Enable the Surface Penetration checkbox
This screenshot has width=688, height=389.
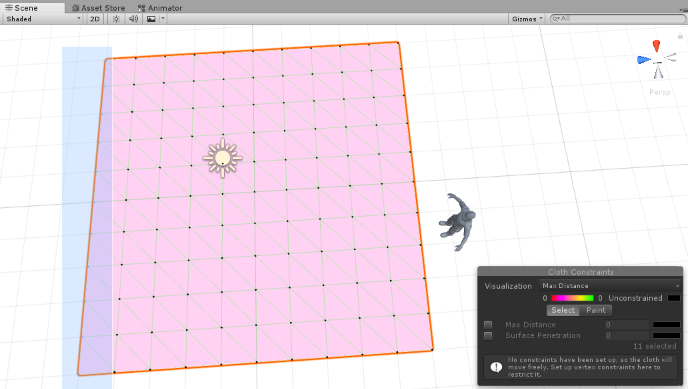coord(488,336)
